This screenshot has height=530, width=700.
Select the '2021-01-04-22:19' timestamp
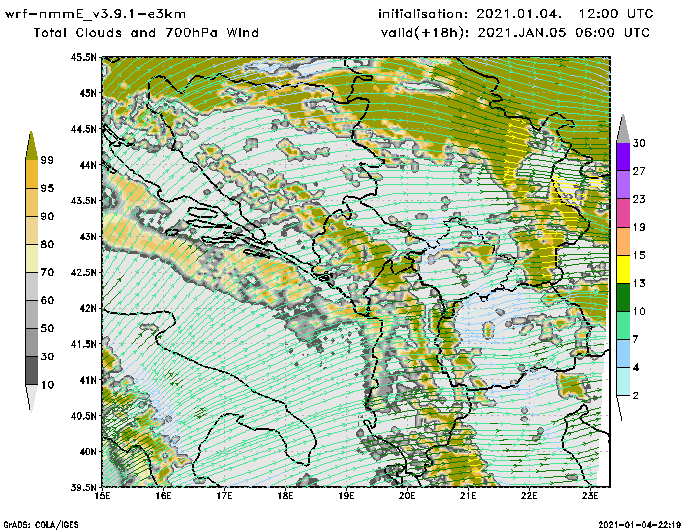click(x=640, y=525)
